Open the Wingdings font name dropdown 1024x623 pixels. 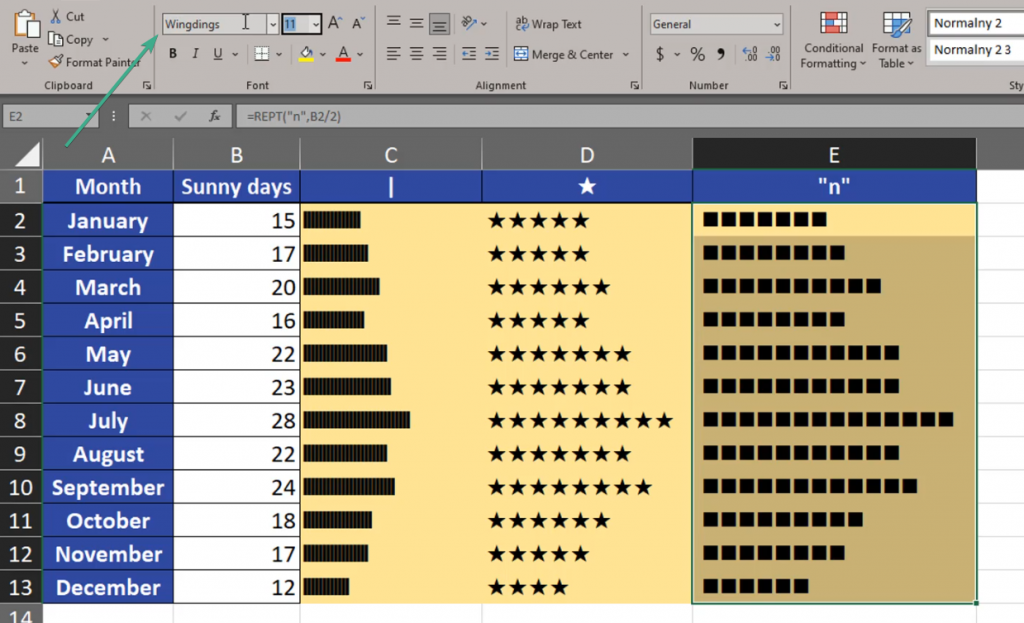(x=272, y=24)
